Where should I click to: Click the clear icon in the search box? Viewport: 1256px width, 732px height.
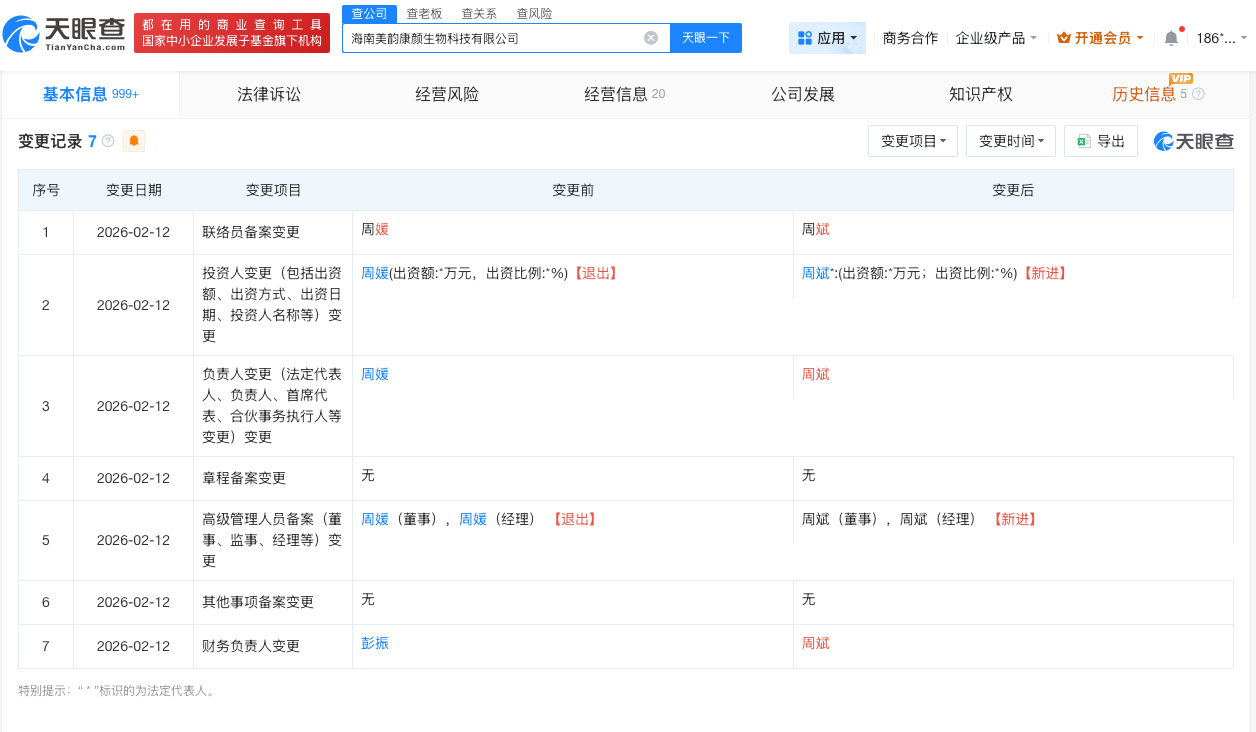[650, 37]
